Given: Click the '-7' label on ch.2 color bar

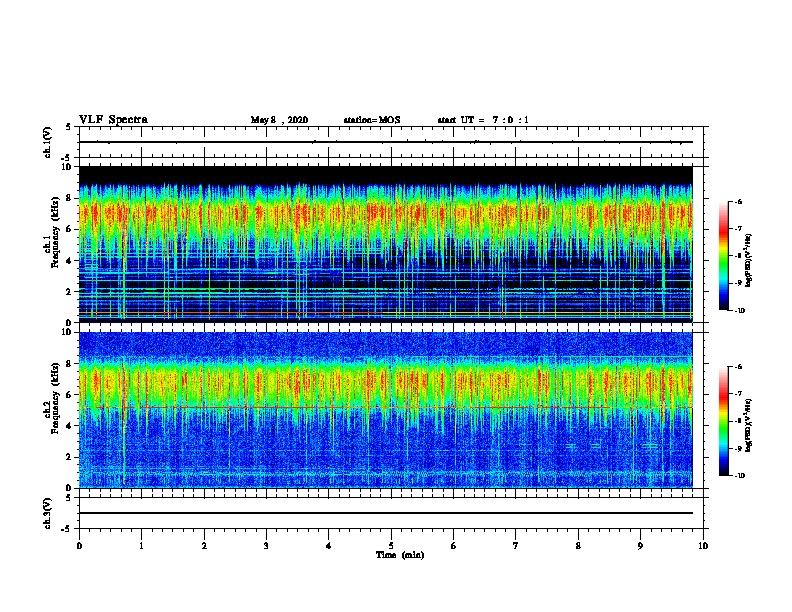Looking at the screenshot, I should pos(737,394).
